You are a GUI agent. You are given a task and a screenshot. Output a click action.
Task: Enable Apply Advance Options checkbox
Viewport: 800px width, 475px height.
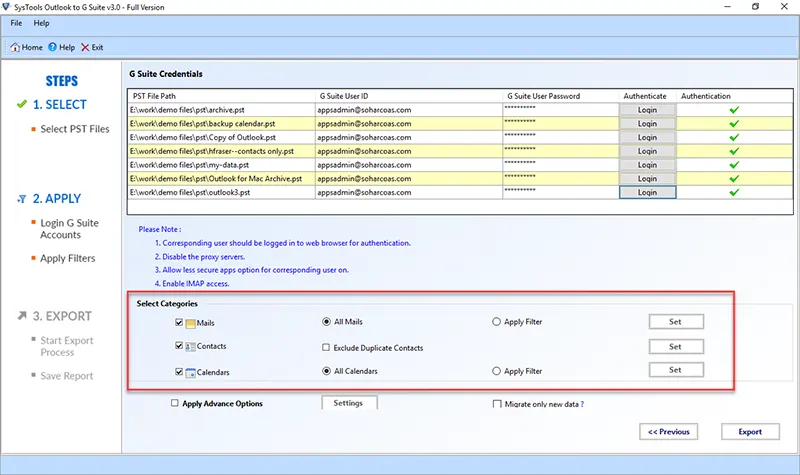[x=174, y=403]
